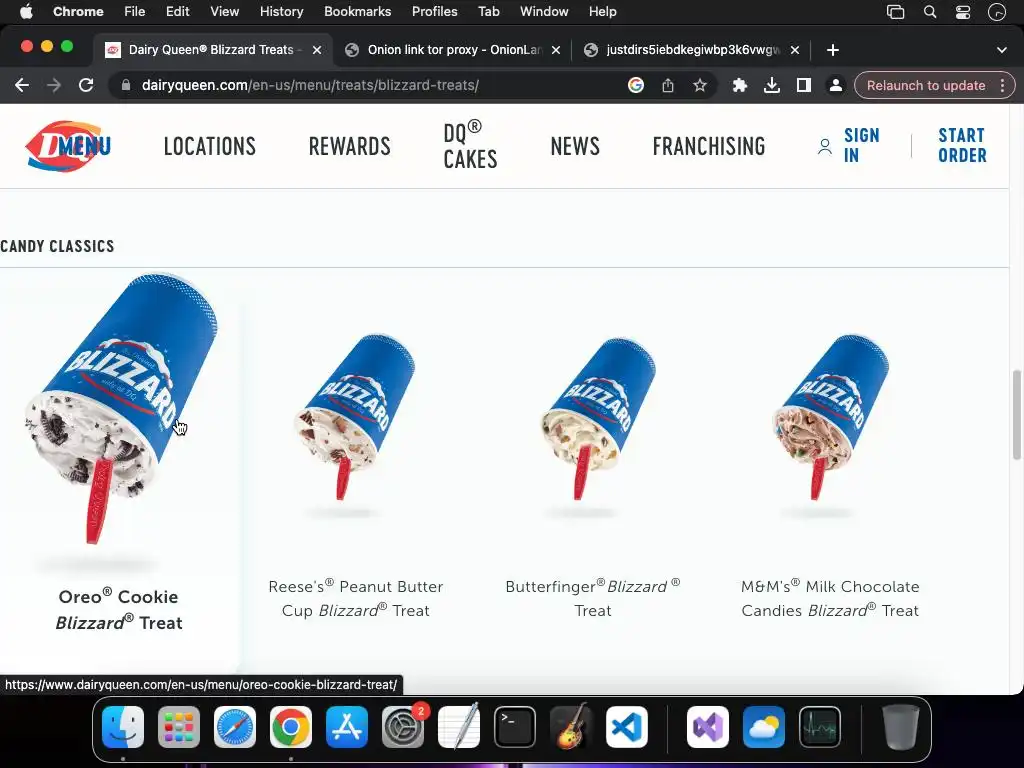Open the Profiles menu

[434, 12]
